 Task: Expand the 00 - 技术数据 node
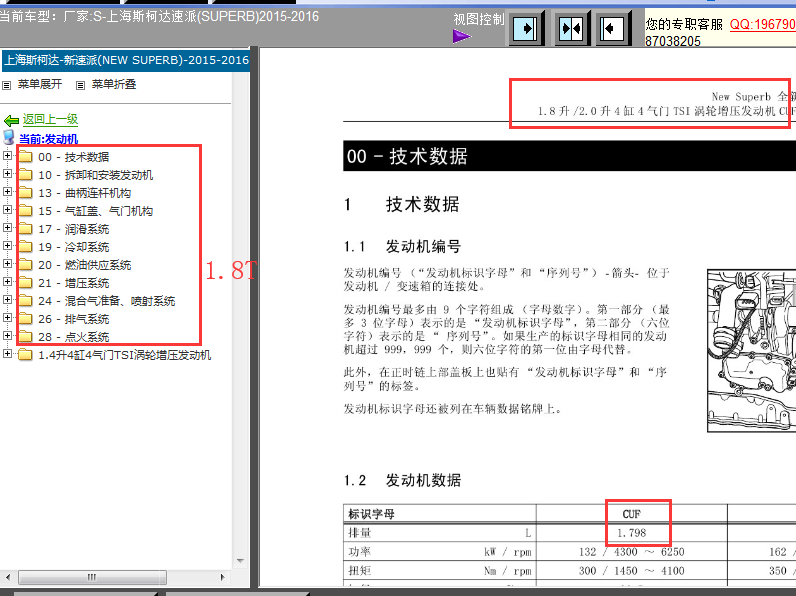[x=7, y=155]
